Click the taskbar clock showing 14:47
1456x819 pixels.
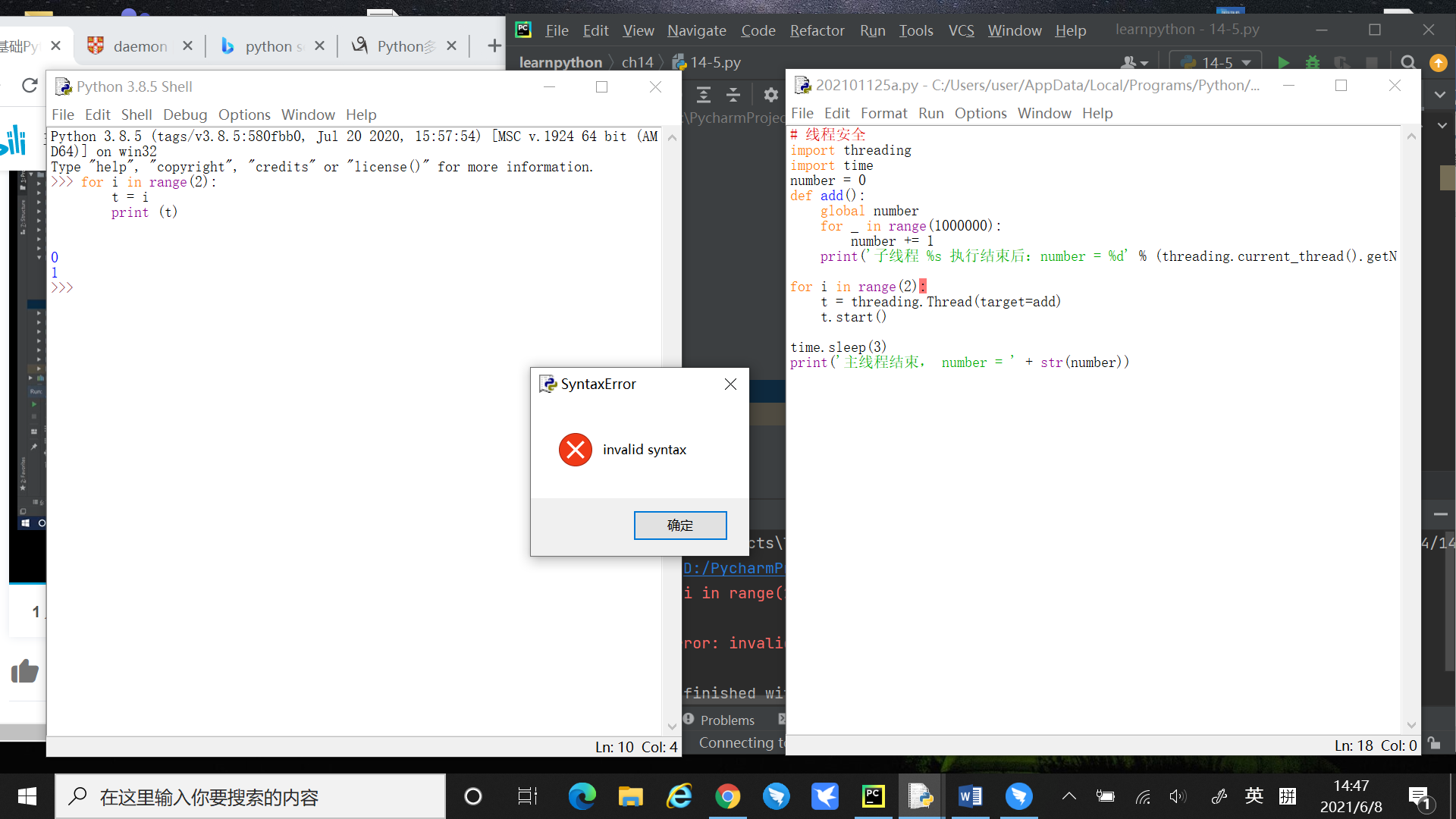pos(1351,796)
